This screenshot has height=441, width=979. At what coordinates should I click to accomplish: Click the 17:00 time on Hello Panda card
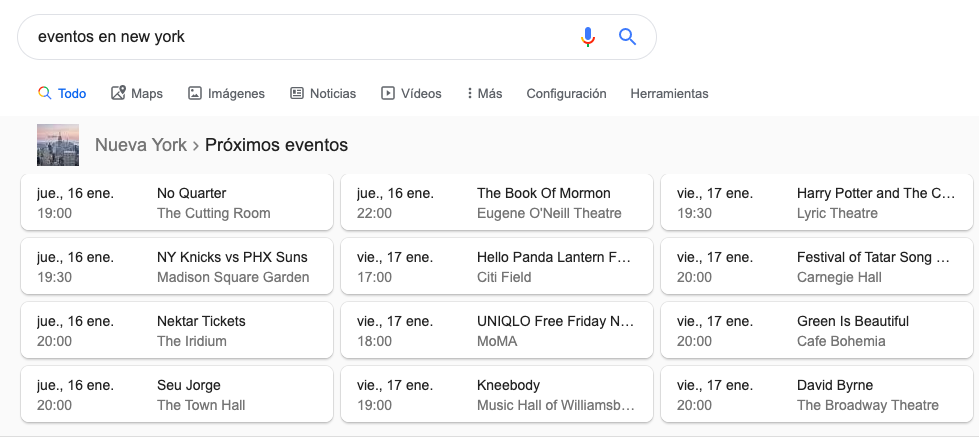point(375,277)
